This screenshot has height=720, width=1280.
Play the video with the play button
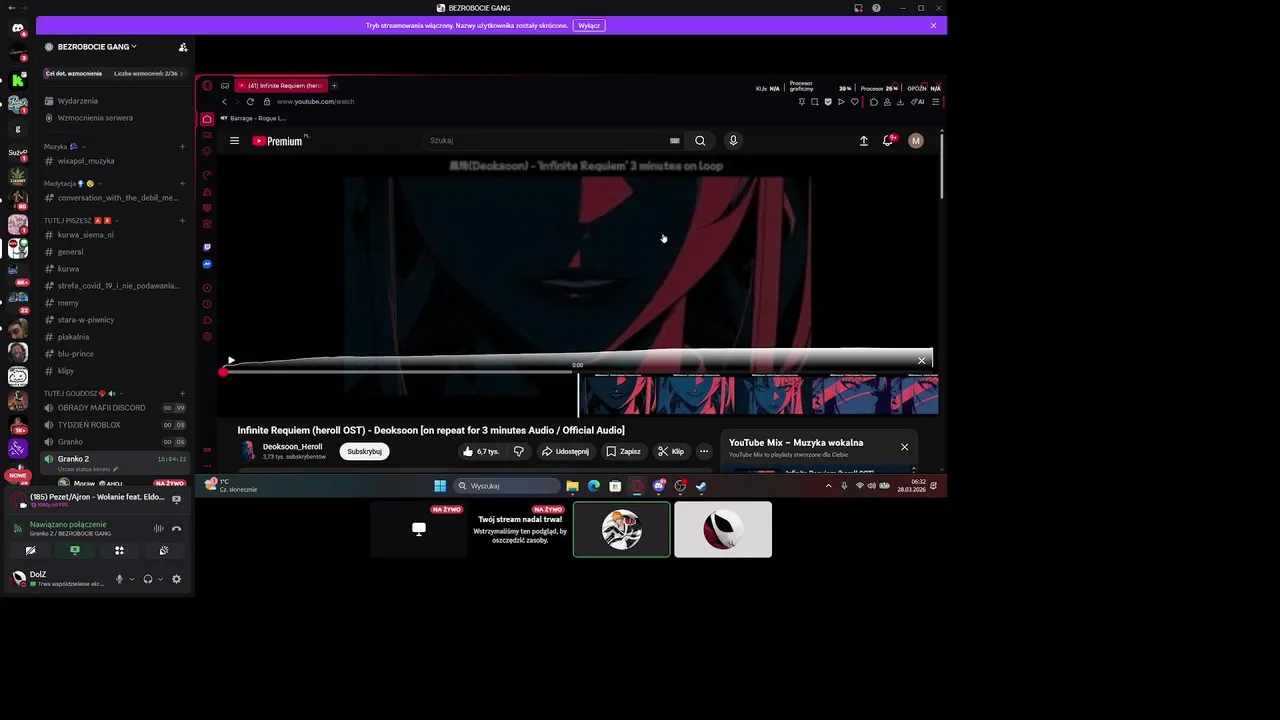(231, 361)
